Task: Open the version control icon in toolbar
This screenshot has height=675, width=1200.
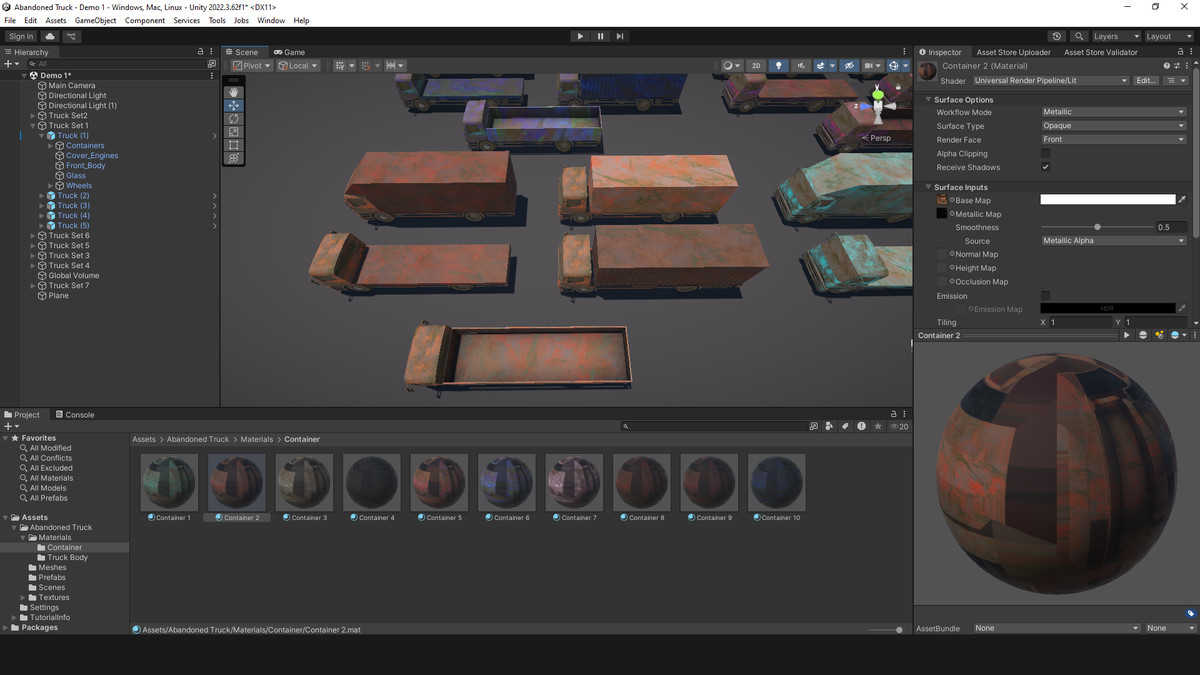Action: [x=71, y=36]
